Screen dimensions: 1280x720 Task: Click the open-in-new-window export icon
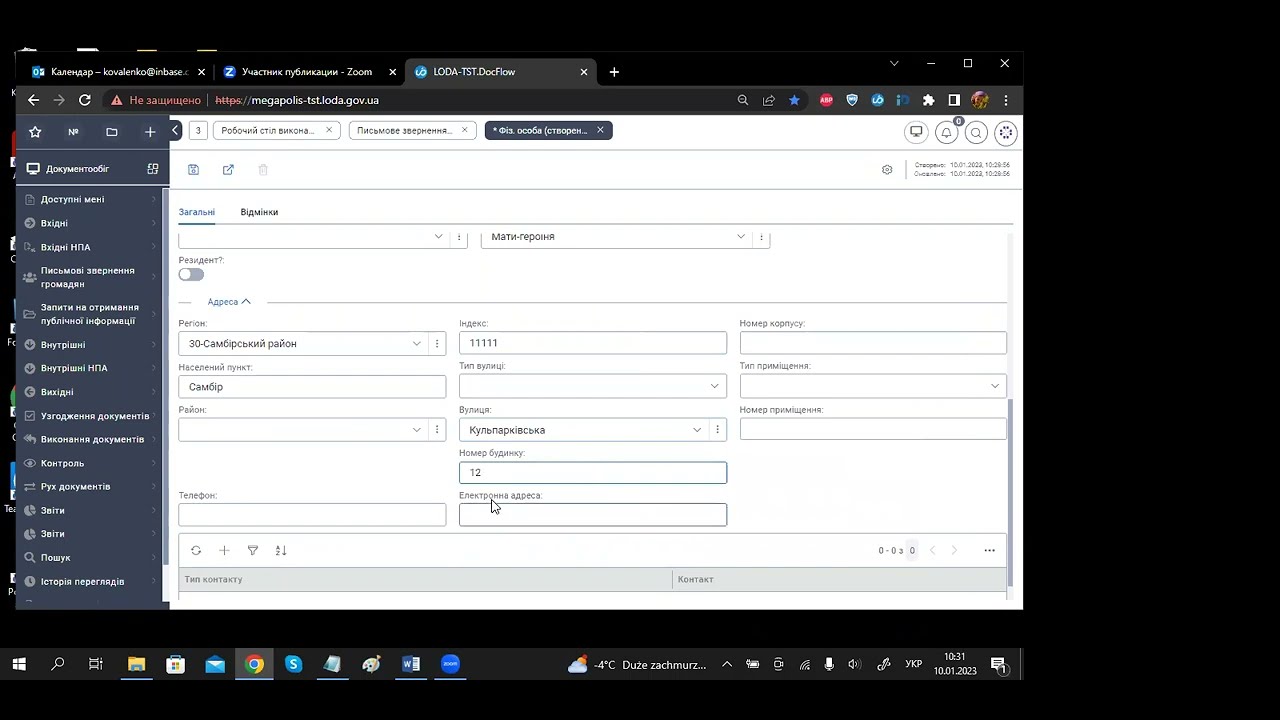228,170
